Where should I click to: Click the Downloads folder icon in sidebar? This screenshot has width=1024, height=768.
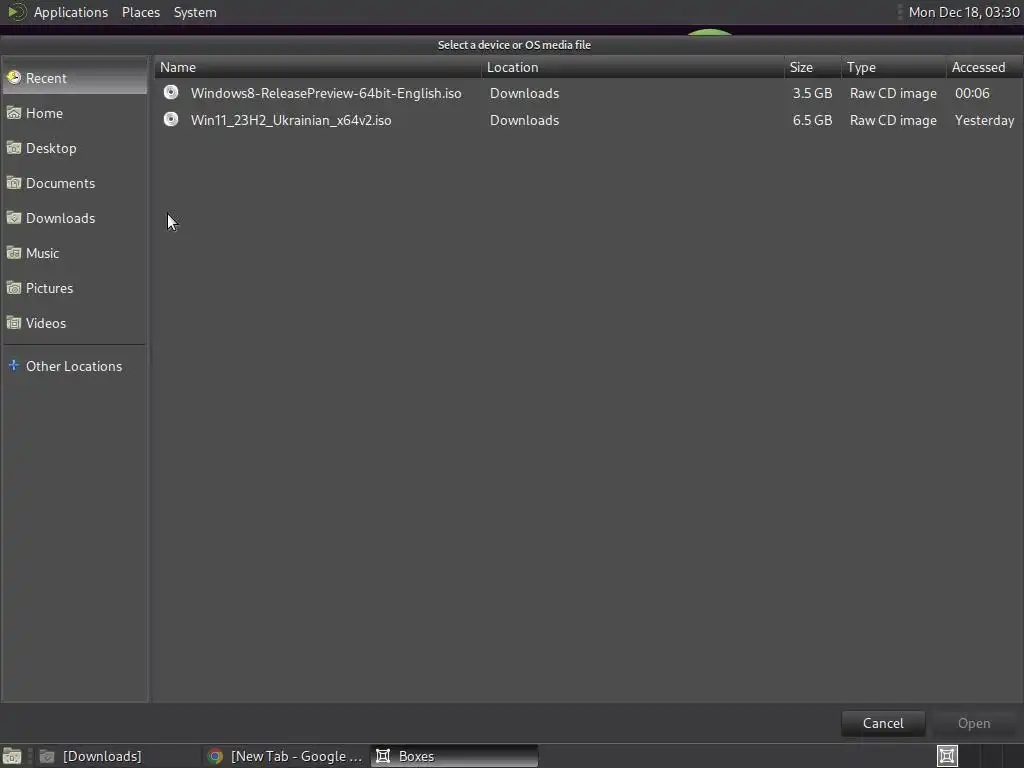14,217
